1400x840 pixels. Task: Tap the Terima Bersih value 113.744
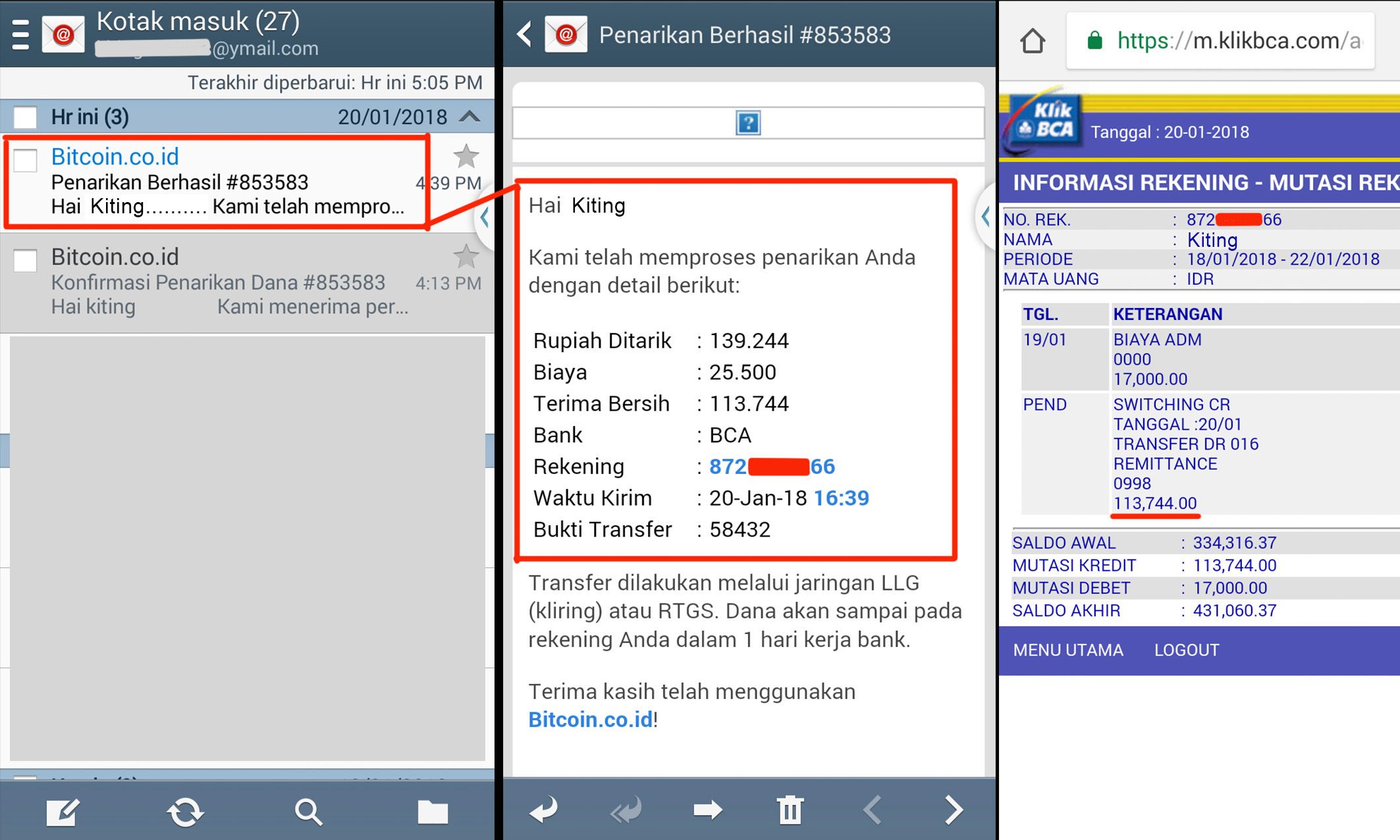pyautogui.click(x=749, y=404)
